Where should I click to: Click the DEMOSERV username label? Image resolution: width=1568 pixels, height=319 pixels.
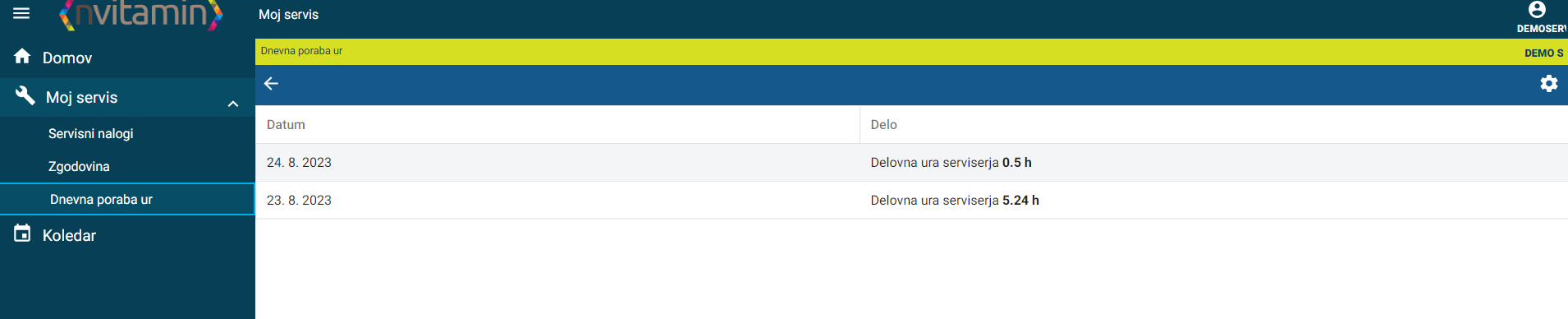[1542, 29]
